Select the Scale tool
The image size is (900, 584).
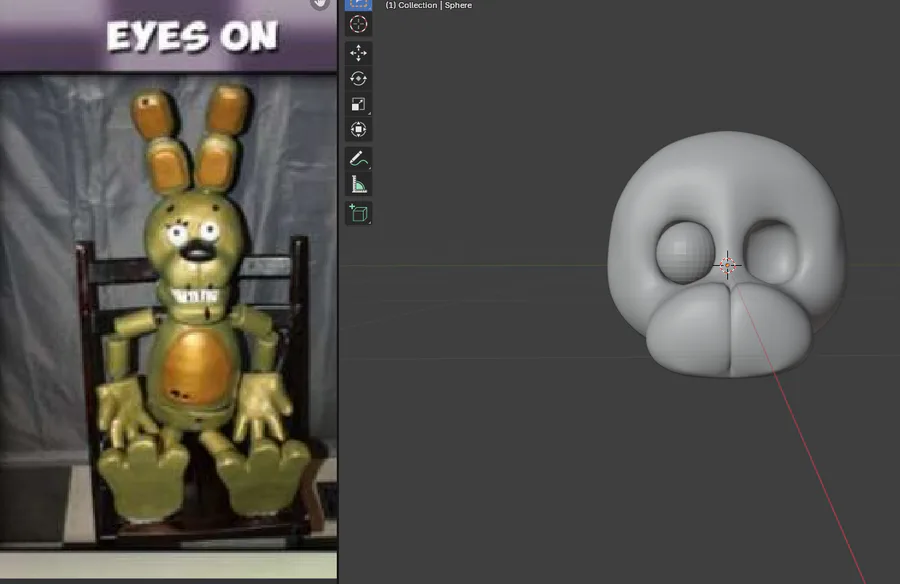click(x=358, y=104)
